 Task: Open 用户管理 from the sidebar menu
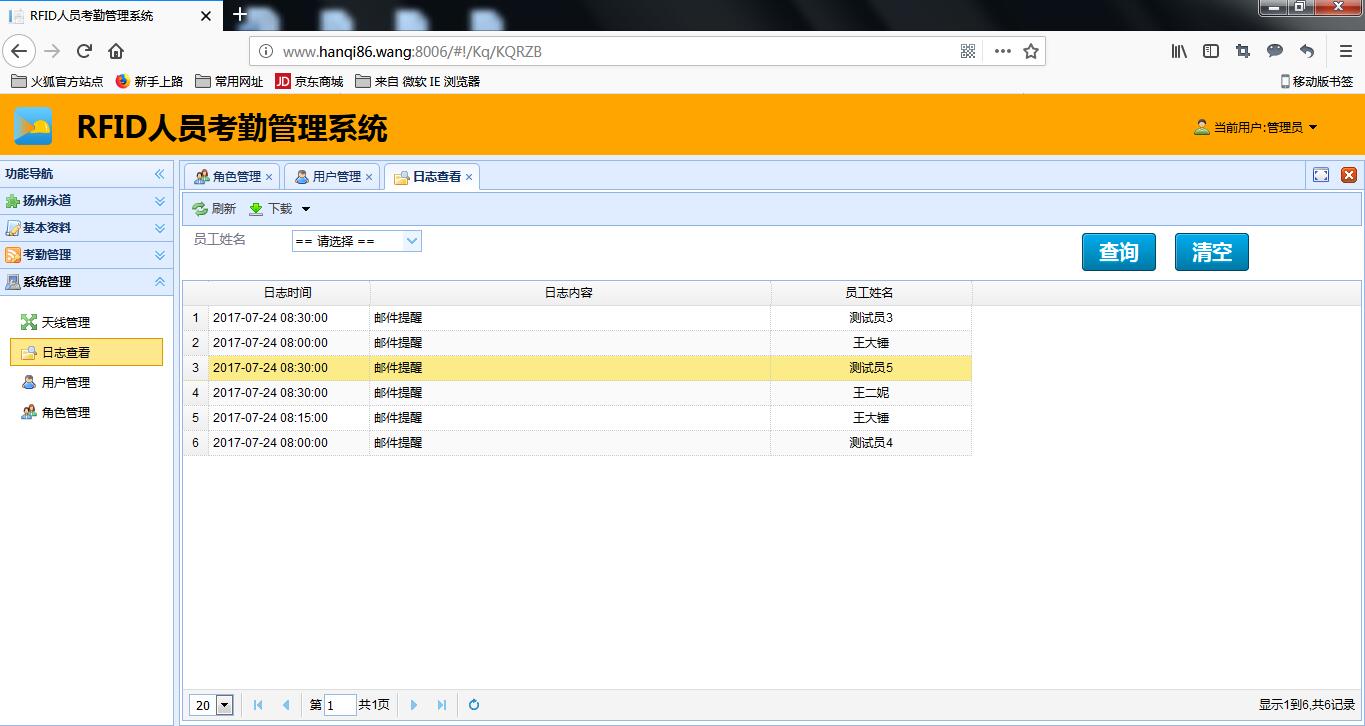pyautogui.click(x=65, y=382)
